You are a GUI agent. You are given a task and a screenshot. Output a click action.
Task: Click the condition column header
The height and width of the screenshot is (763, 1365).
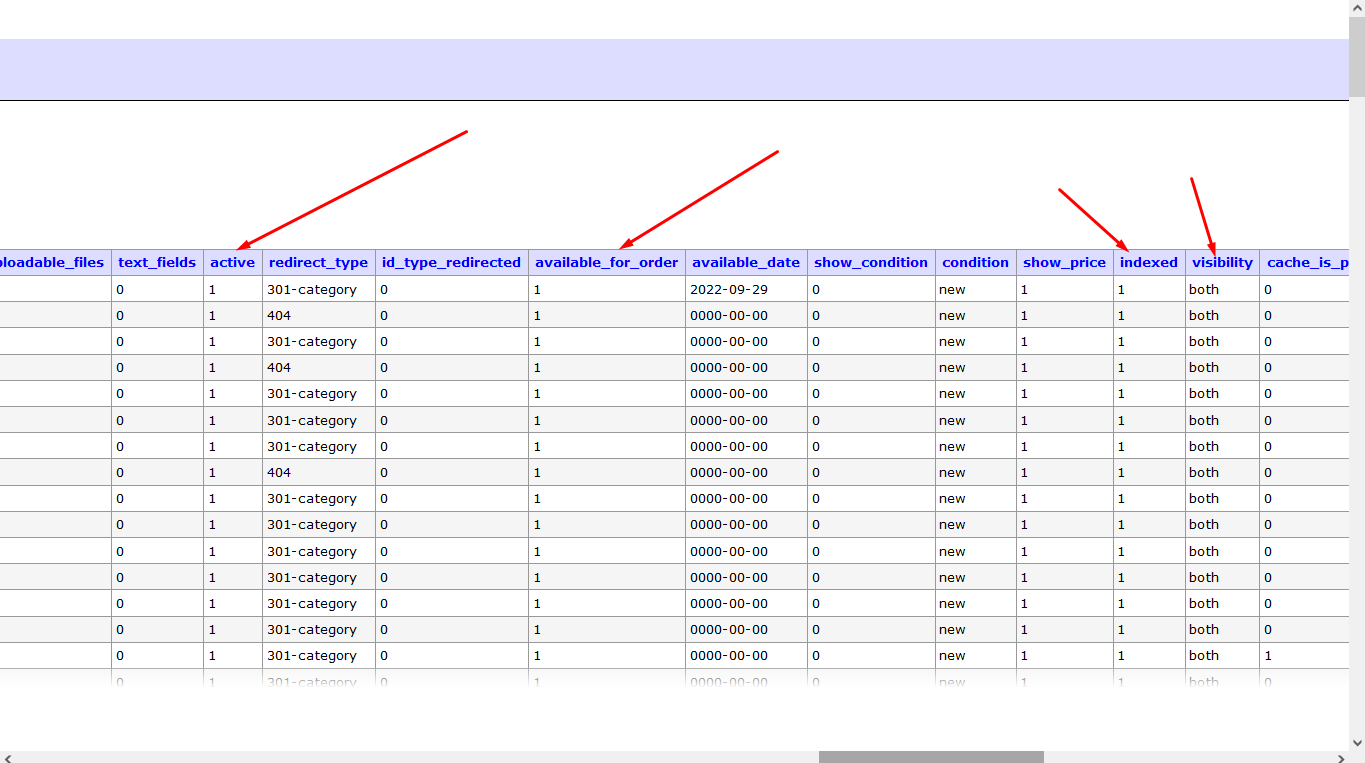[975, 262]
